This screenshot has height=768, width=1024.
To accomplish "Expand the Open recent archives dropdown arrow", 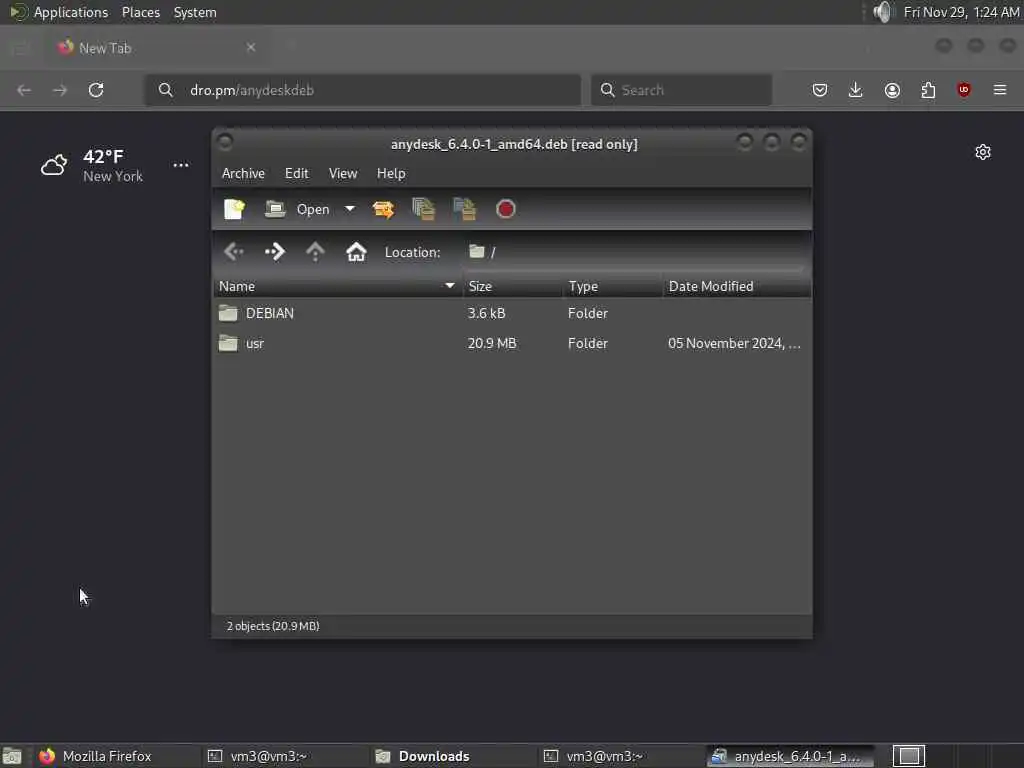I will (x=350, y=209).
